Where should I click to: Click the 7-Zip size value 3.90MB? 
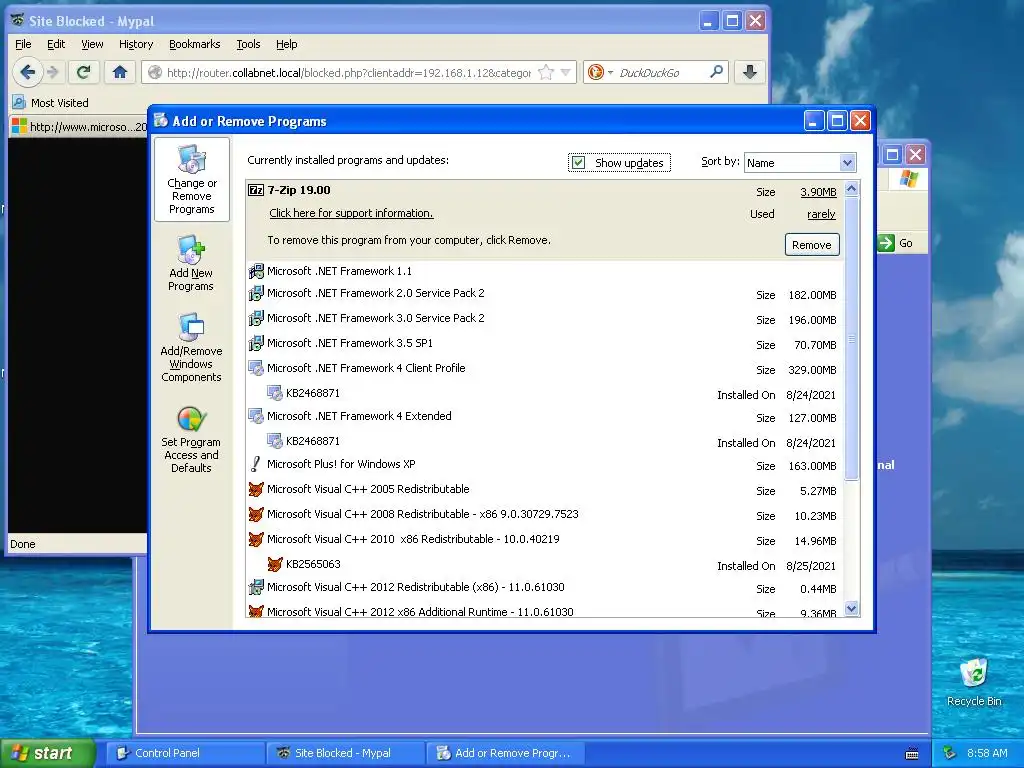tap(818, 192)
